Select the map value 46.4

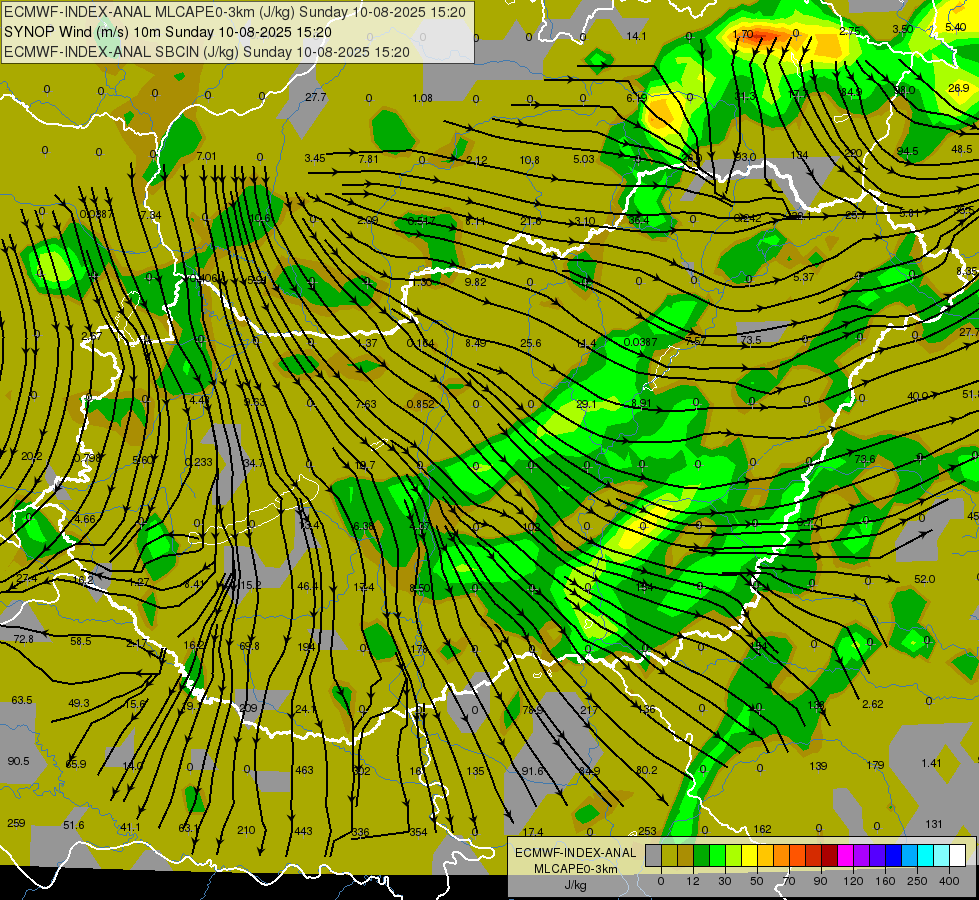tap(308, 586)
